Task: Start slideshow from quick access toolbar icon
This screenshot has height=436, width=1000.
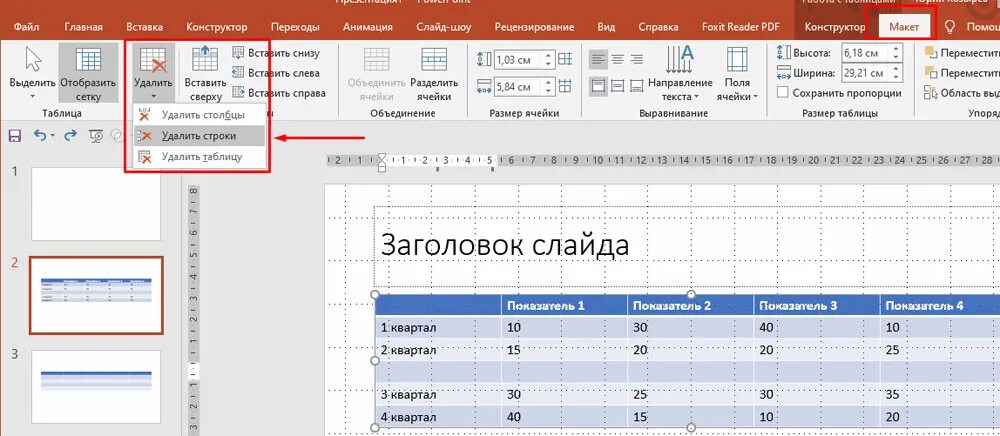Action: click(x=96, y=135)
